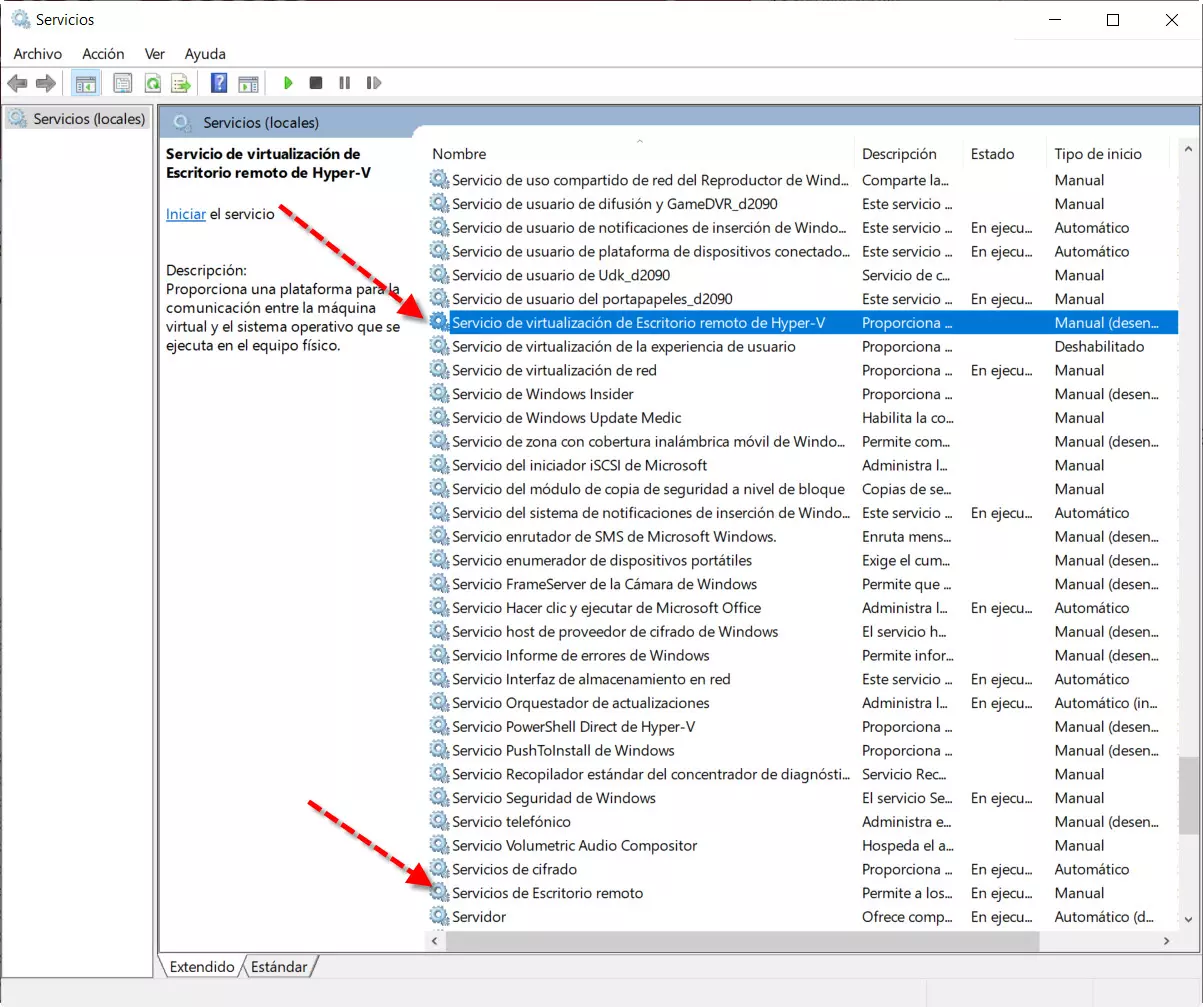Click the Export list toolbar icon
The image size is (1203, 1007).
181,83
